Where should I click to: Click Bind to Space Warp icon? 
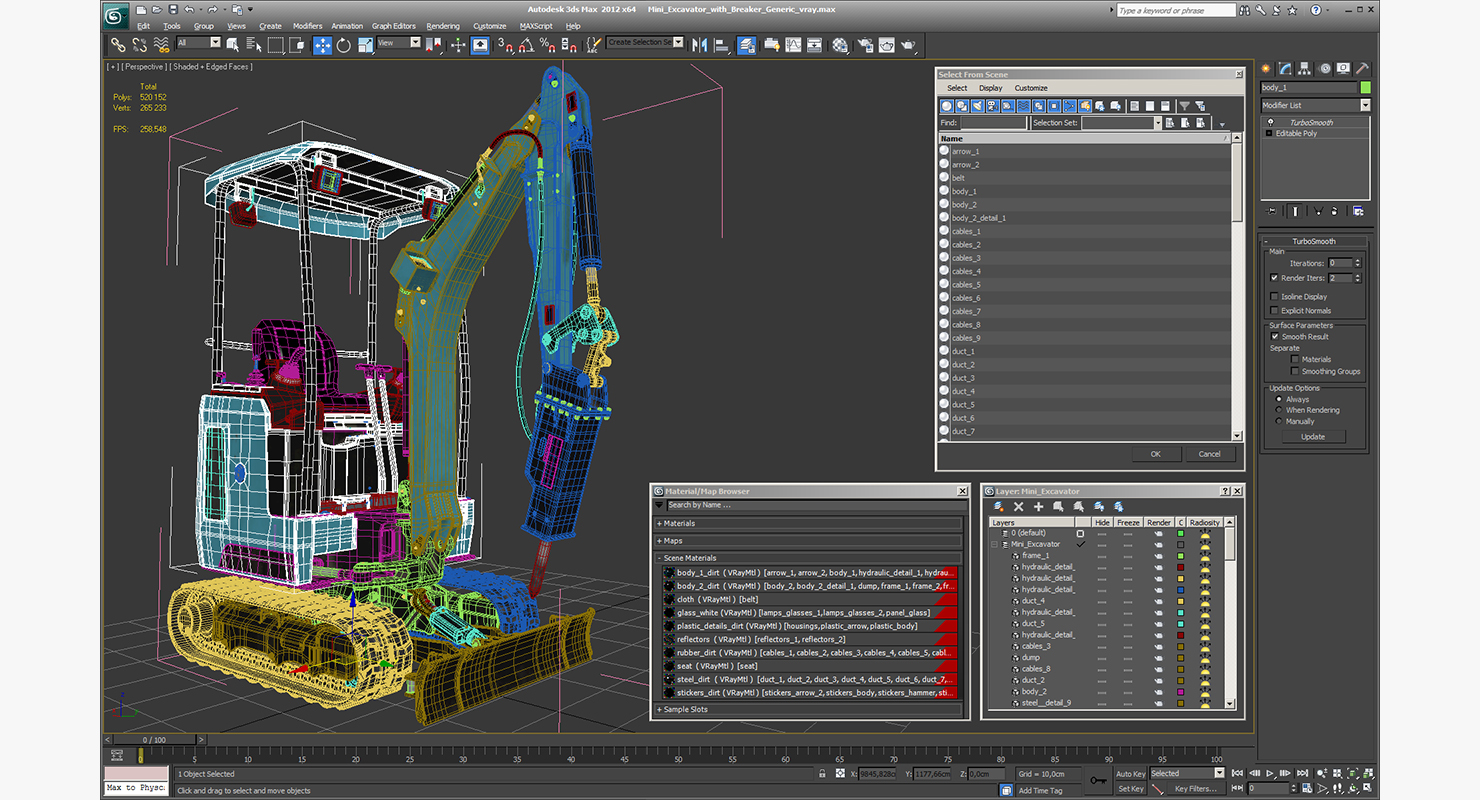(161, 45)
